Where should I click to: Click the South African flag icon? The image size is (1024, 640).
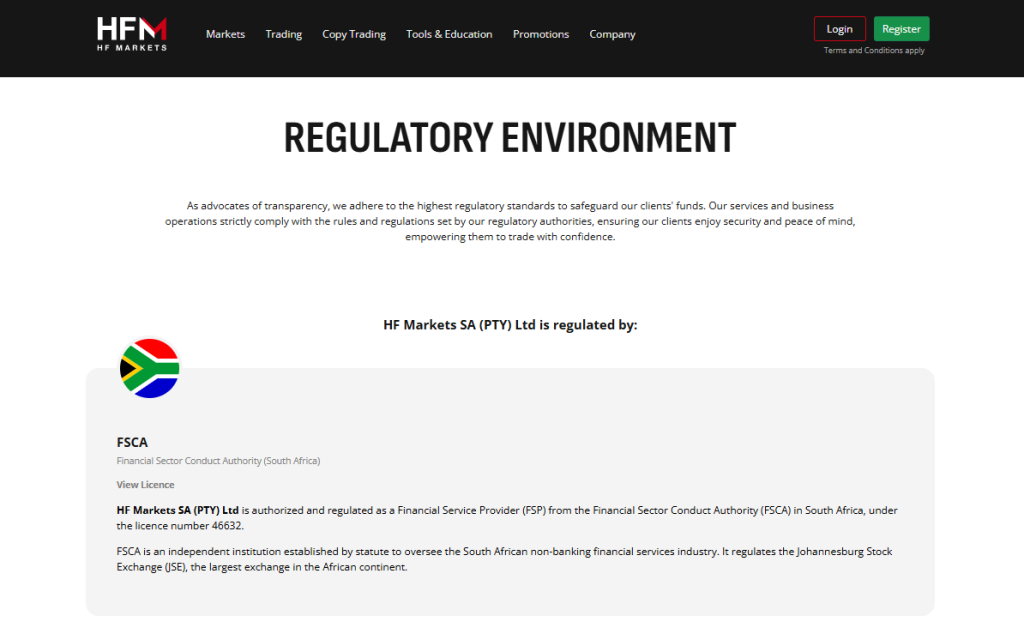(149, 368)
